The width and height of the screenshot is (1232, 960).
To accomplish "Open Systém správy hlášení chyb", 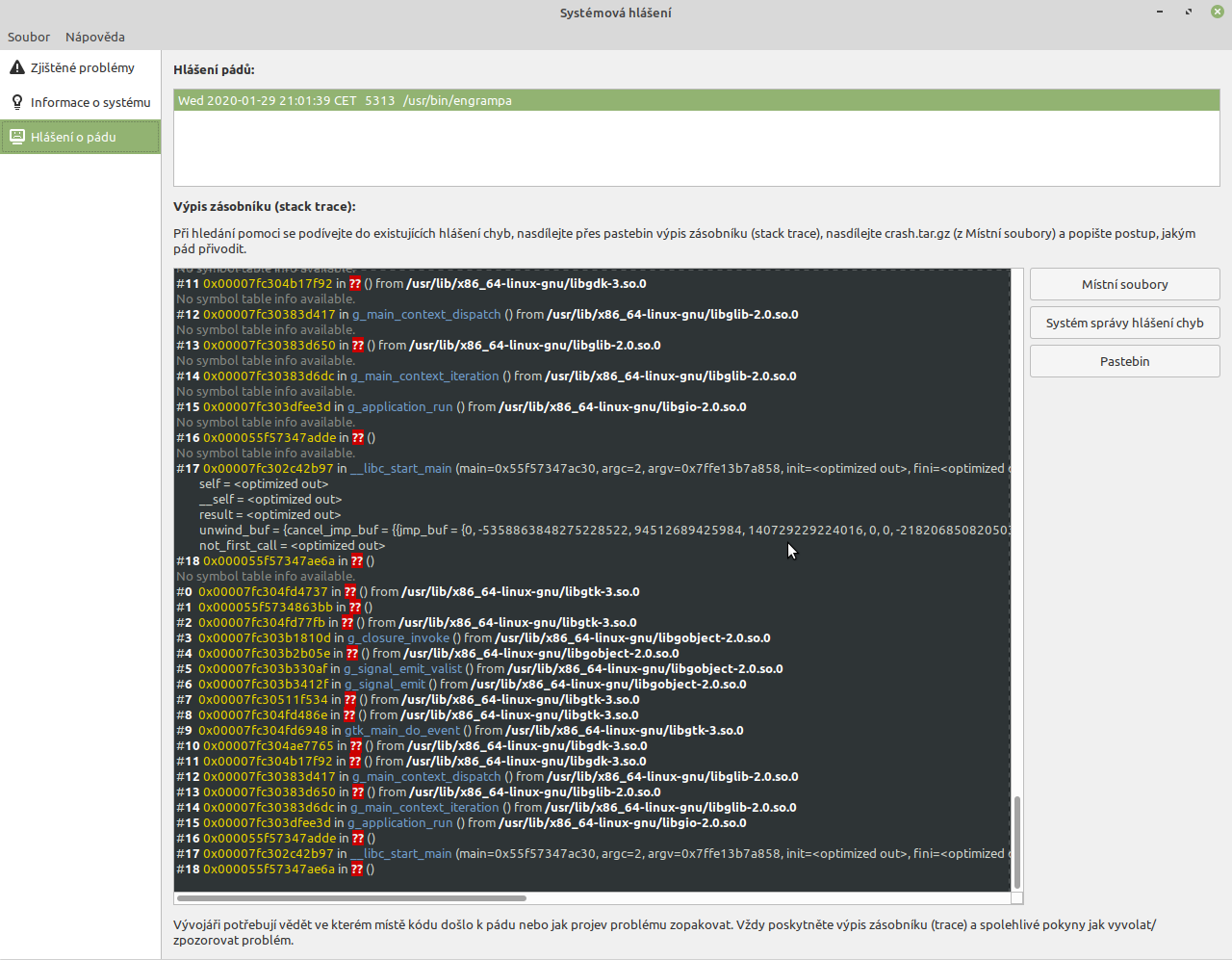I will coord(1124,323).
